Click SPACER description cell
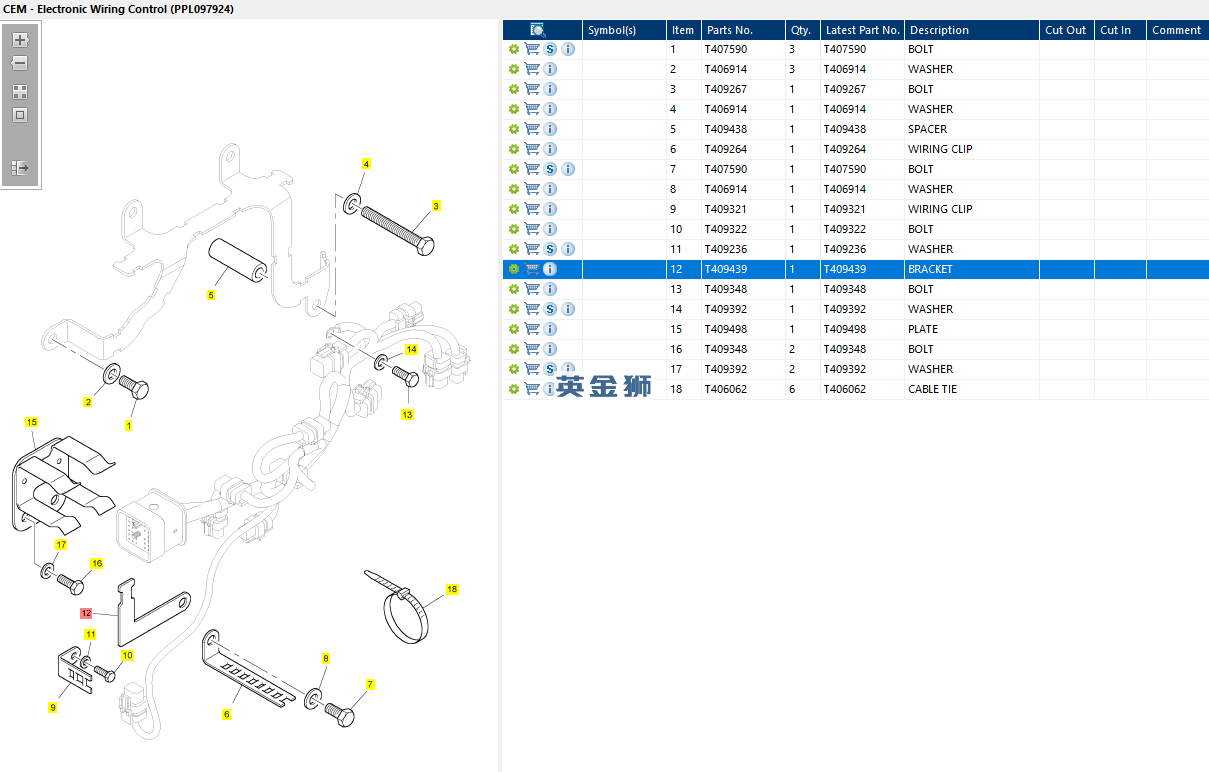The width and height of the screenshot is (1209, 772). click(927, 129)
